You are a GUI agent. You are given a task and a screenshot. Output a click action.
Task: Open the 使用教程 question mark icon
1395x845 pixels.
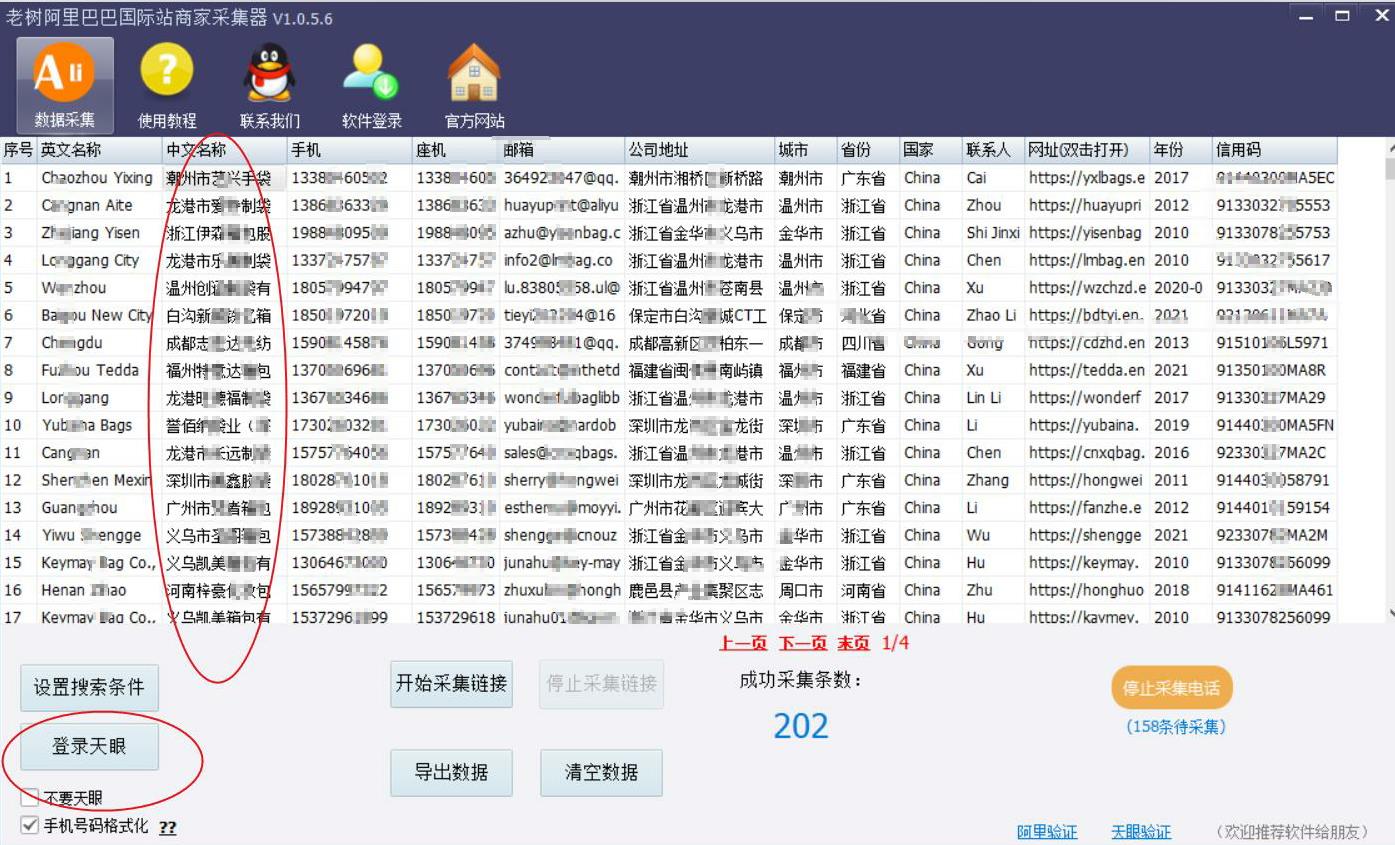click(x=167, y=85)
